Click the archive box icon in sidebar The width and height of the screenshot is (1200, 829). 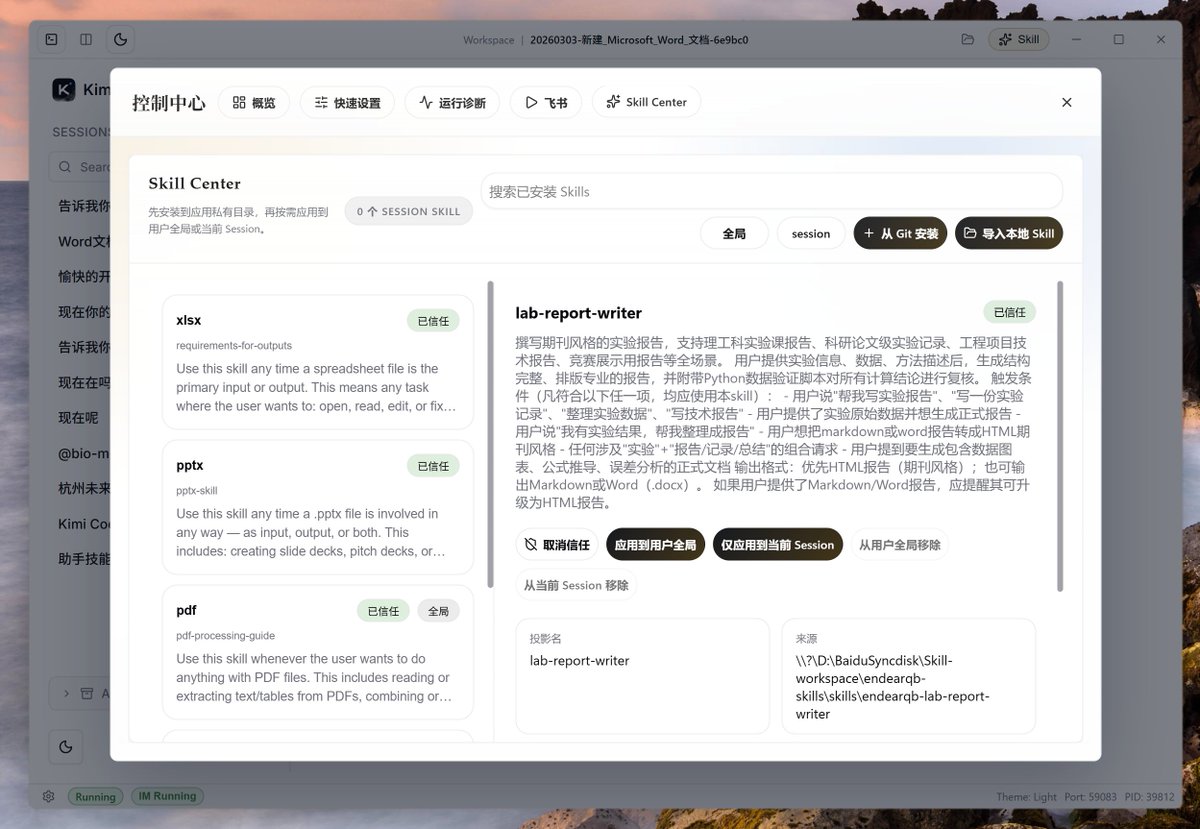(x=86, y=693)
